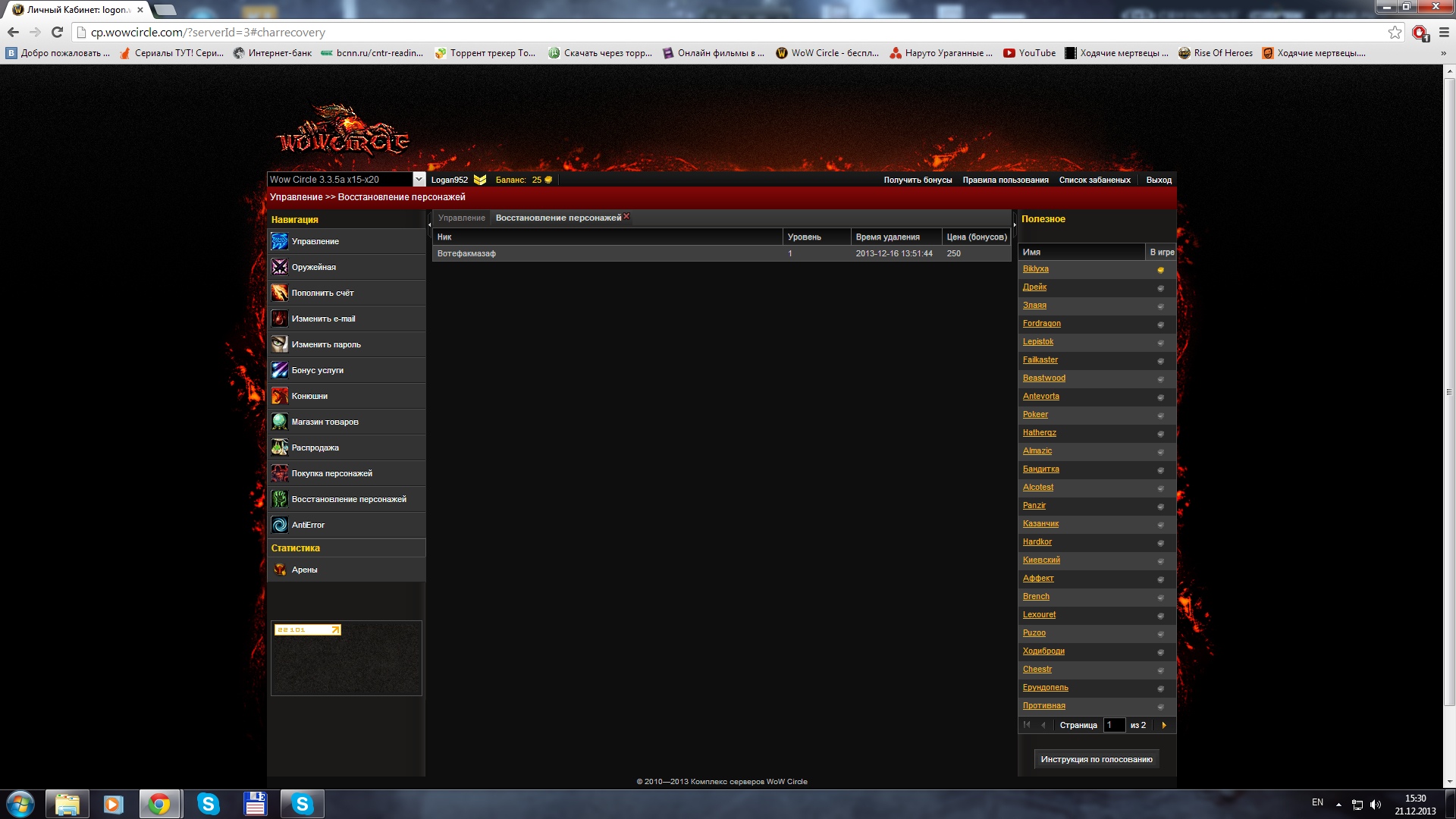Select the Конюшни sidebar icon
The height and width of the screenshot is (819, 1456).
click(x=279, y=396)
